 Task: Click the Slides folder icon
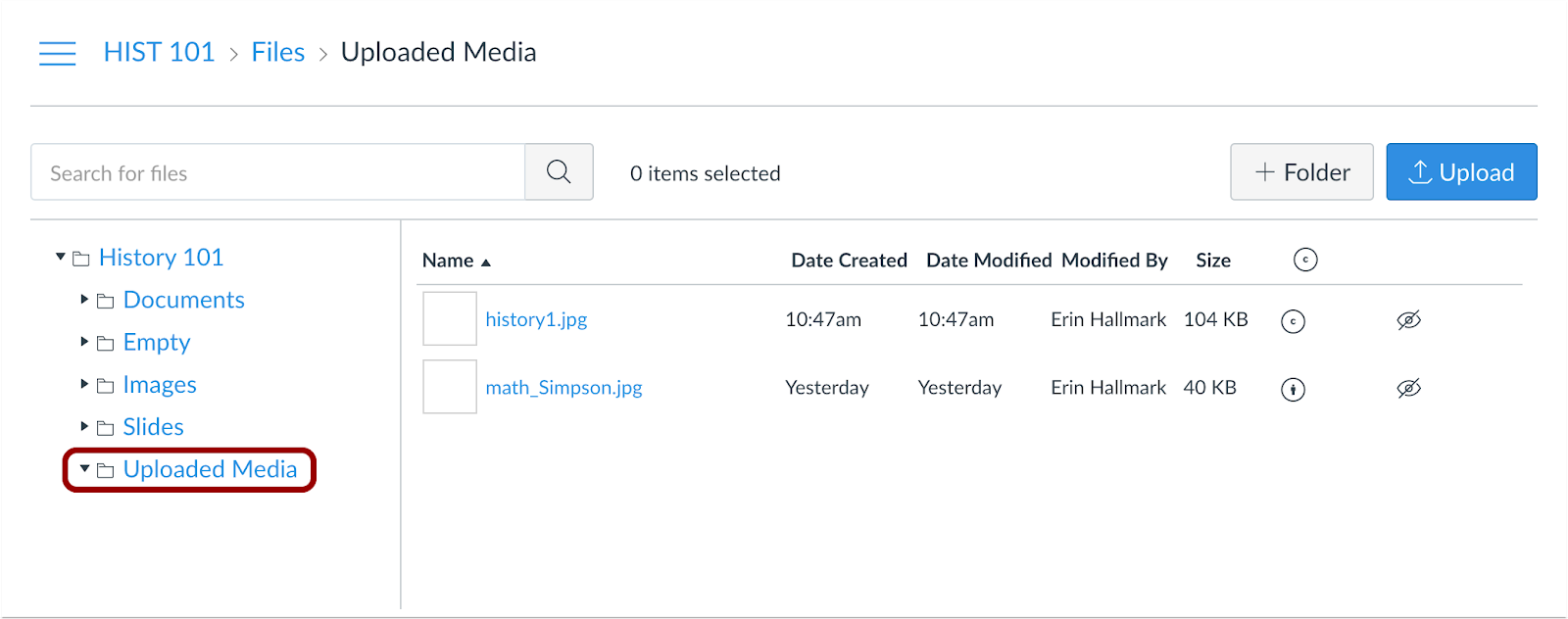coord(106,428)
